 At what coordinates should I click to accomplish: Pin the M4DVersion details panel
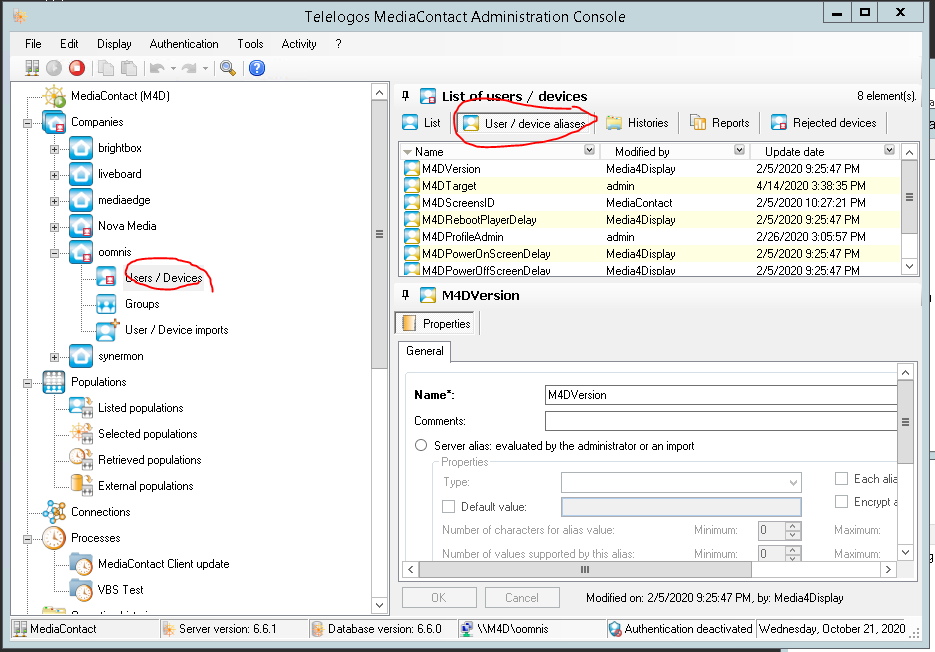pyautogui.click(x=405, y=295)
